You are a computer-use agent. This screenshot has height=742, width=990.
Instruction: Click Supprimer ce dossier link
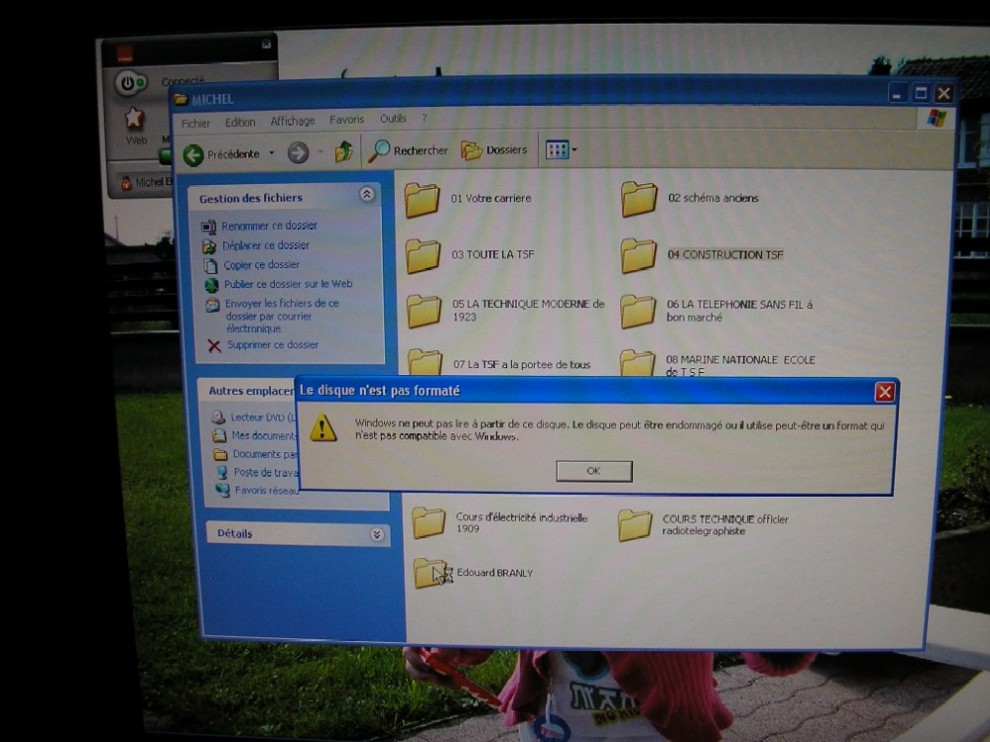click(272, 345)
